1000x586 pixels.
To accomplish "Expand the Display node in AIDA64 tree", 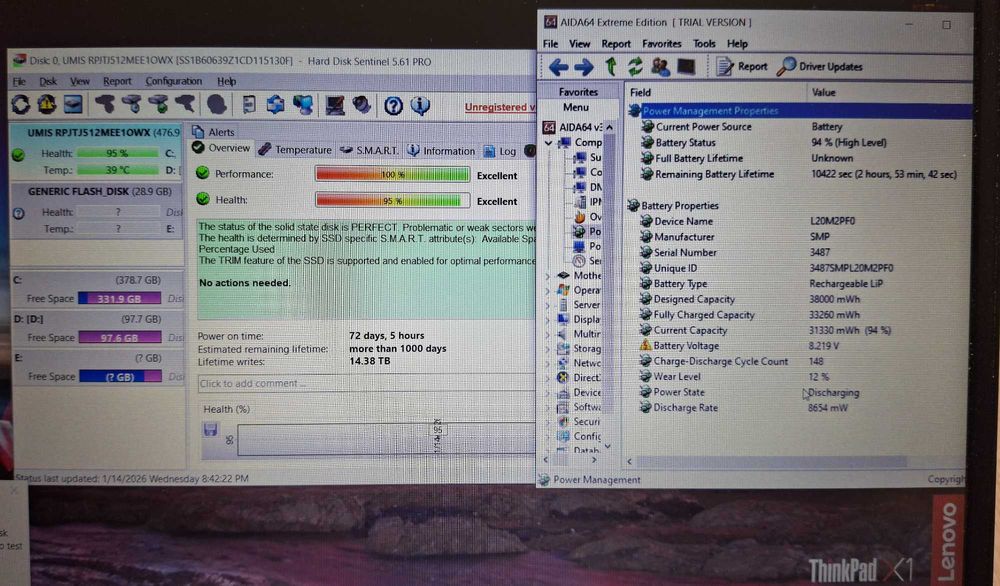I will 548,319.
